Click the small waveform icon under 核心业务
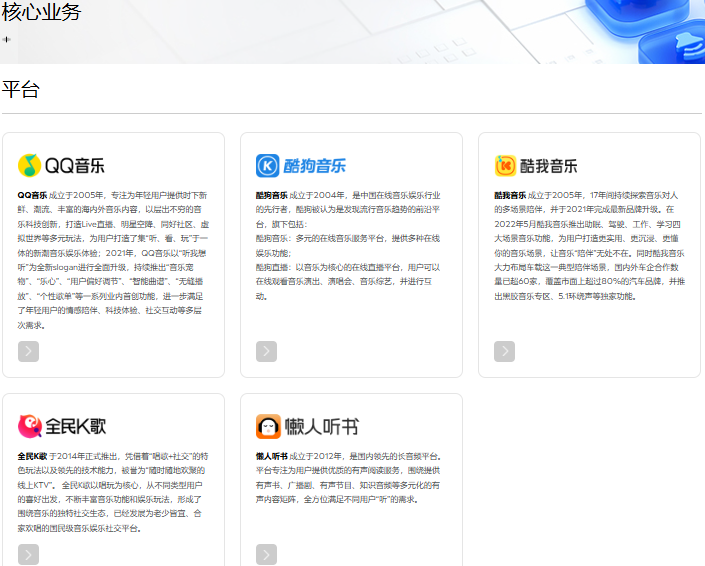Image resolution: width=705 pixels, height=566 pixels. pos(6,40)
